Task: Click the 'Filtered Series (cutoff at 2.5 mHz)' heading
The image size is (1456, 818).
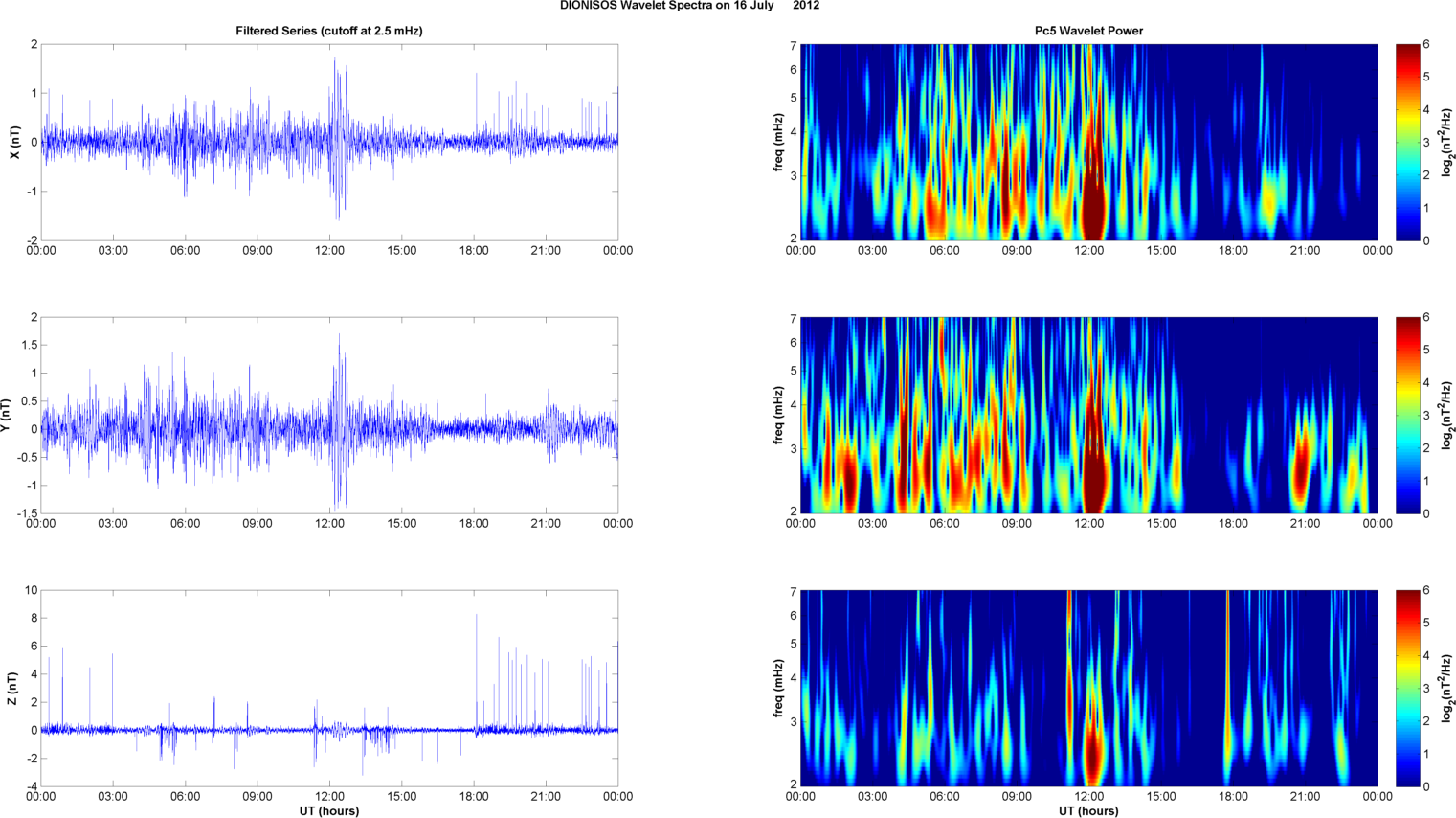Action: point(329,31)
